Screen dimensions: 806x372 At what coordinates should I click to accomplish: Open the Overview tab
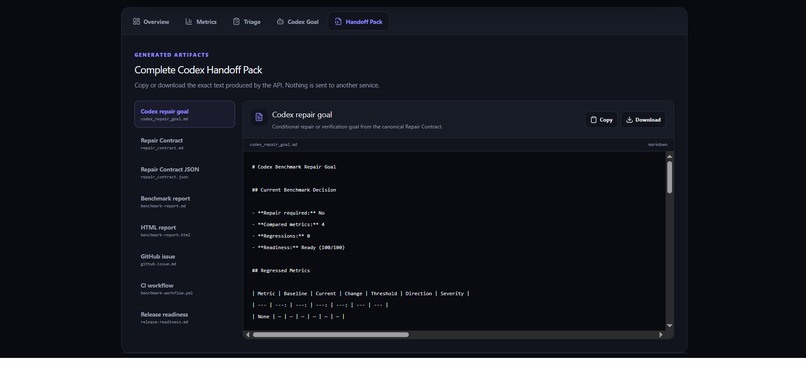coord(151,22)
